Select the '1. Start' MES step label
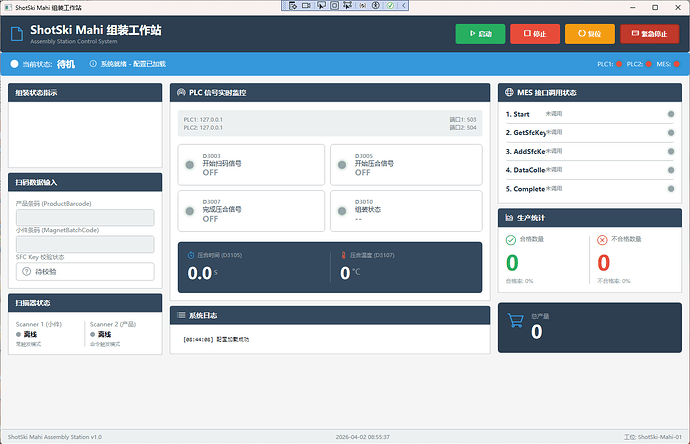This screenshot has height=444, width=690. pyautogui.click(x=518, y=114)
